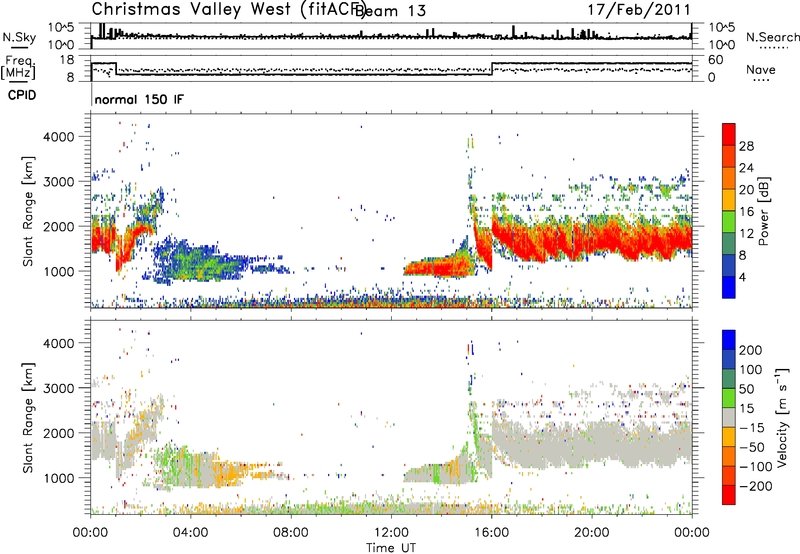Select the '08:00' time tick label
Viewport: 800px width, 554px height.
pos(291,533)
